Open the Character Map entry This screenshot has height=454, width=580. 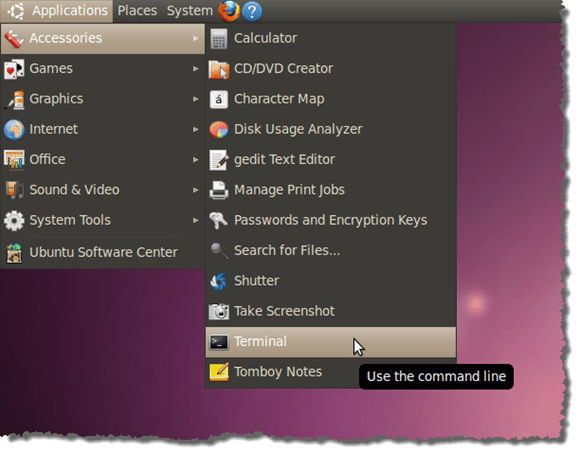click(x=331, y=99)
